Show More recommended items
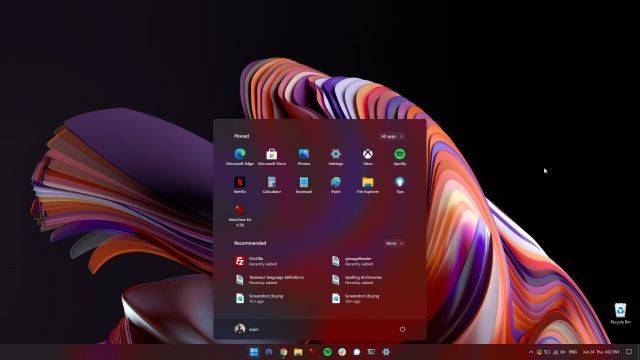The image size is (640, 360). [x=394, y=243]
